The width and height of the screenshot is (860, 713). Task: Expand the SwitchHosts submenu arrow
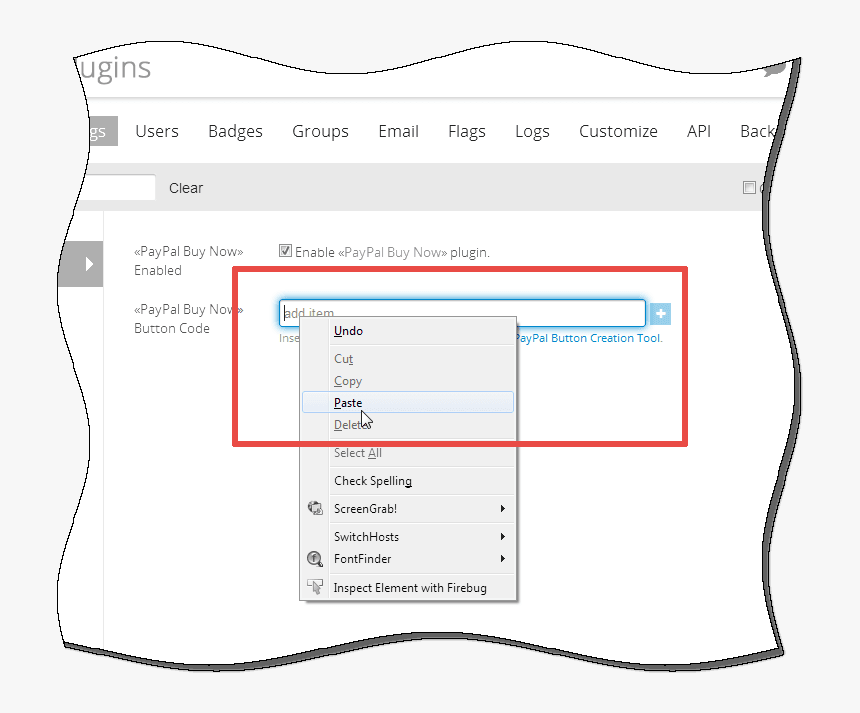pos(502,536)
